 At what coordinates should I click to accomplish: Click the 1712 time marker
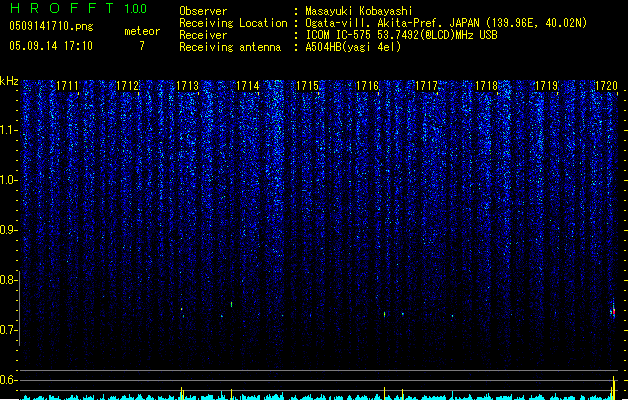coord(127,86)
